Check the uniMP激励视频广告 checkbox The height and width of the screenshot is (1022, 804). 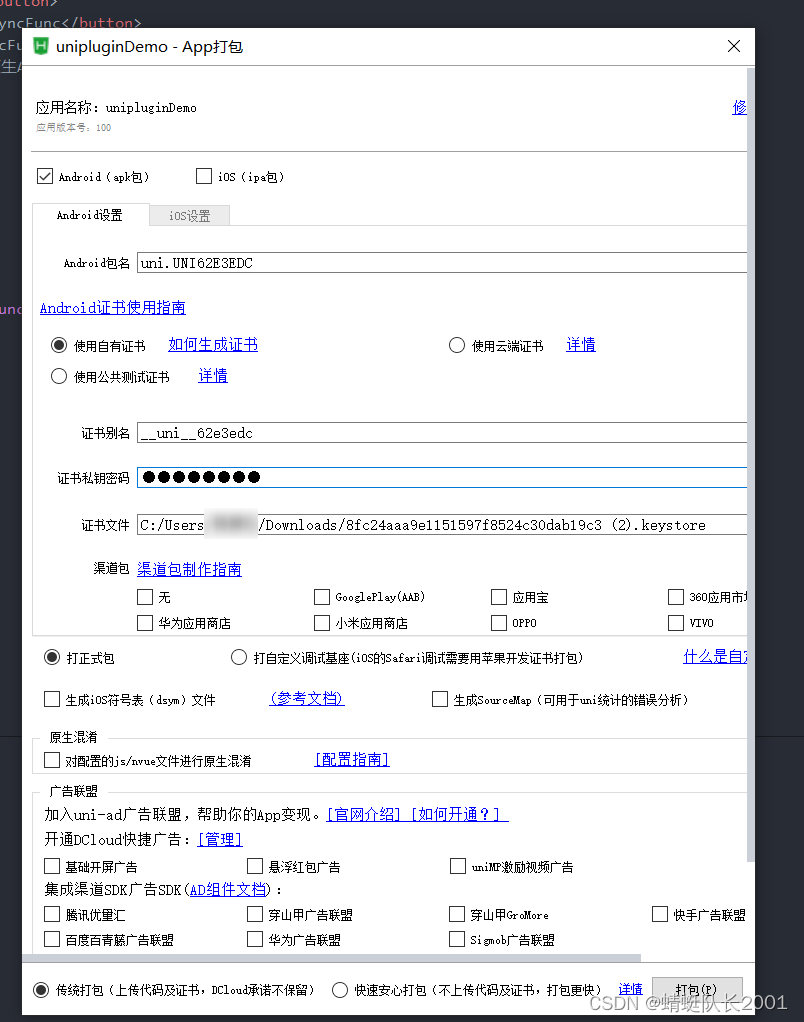458,866
